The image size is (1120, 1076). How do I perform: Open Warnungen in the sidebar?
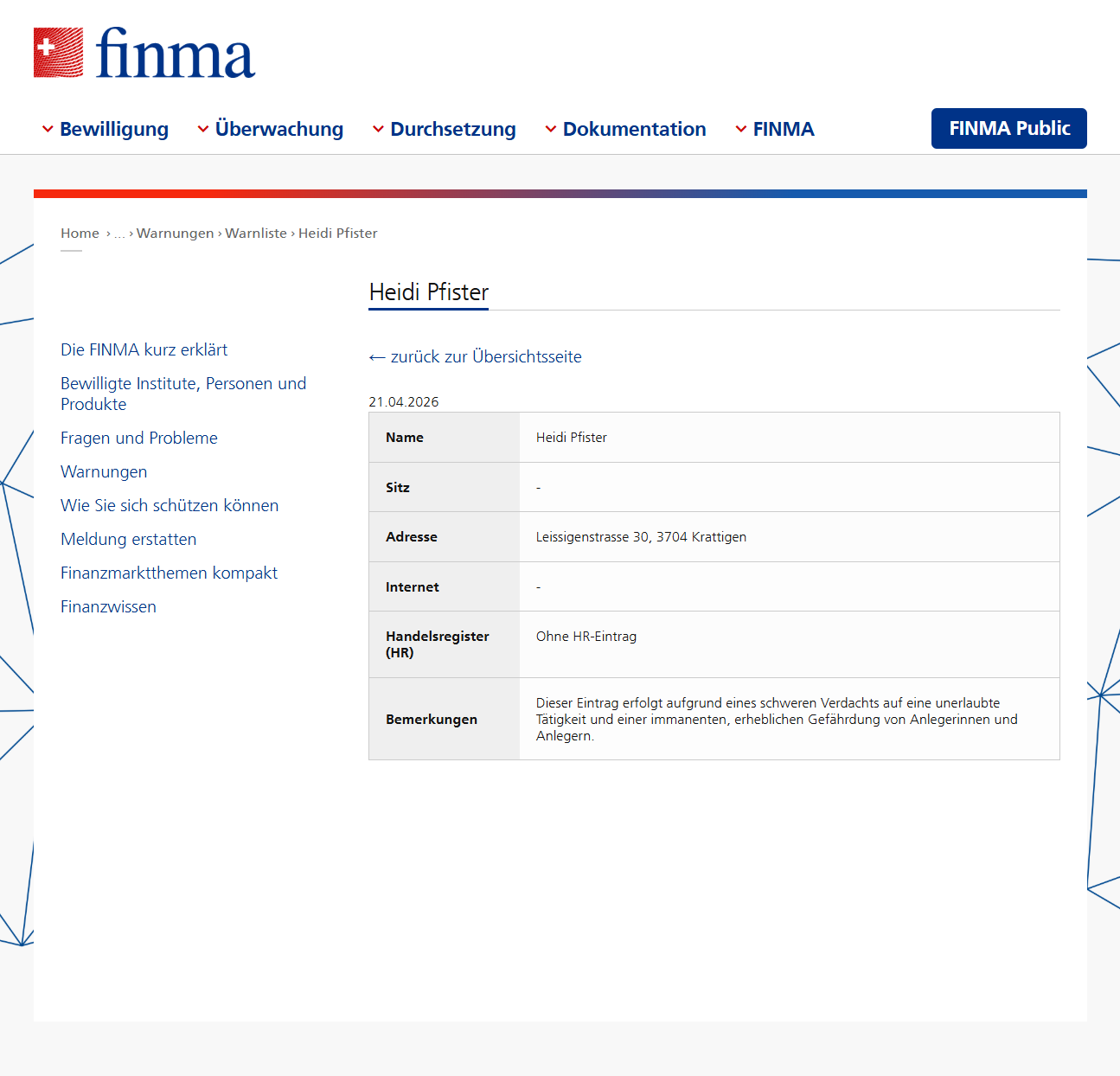pyautogui.click(x=104, y=471)
